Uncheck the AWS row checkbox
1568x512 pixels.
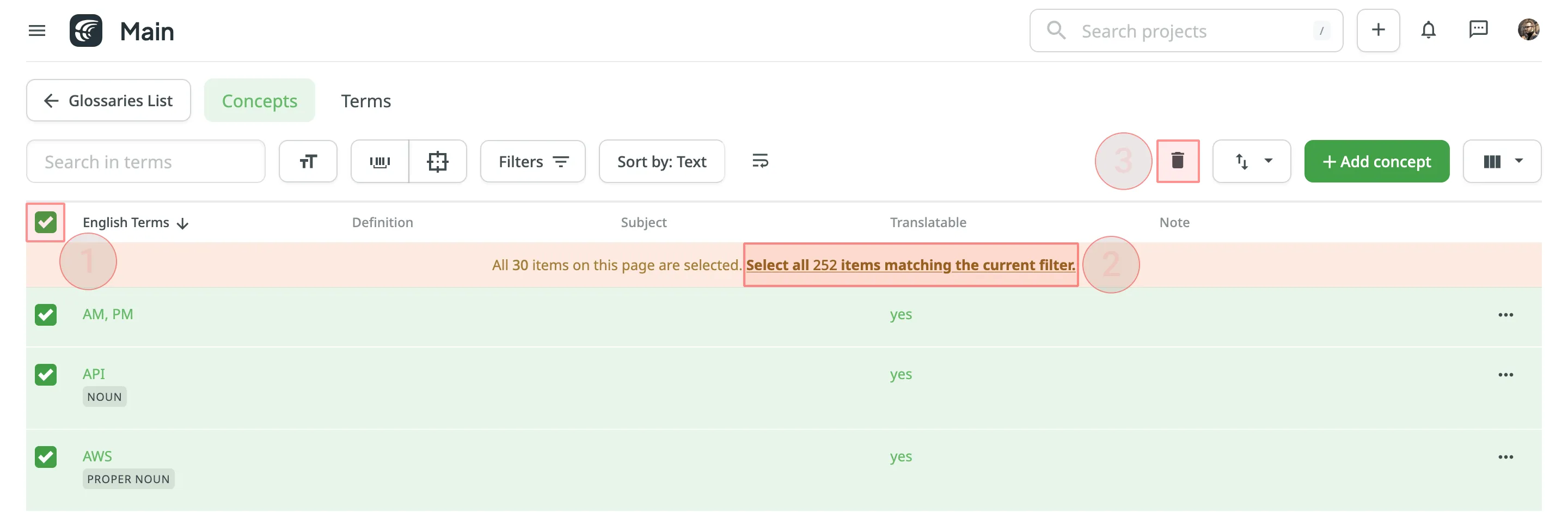pos(45,456)
